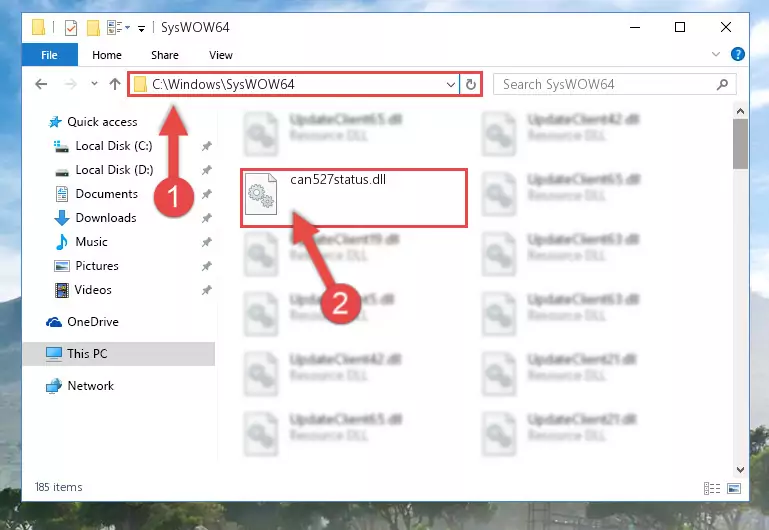
Task: Go up one folder level
Action: pos(115,84)
